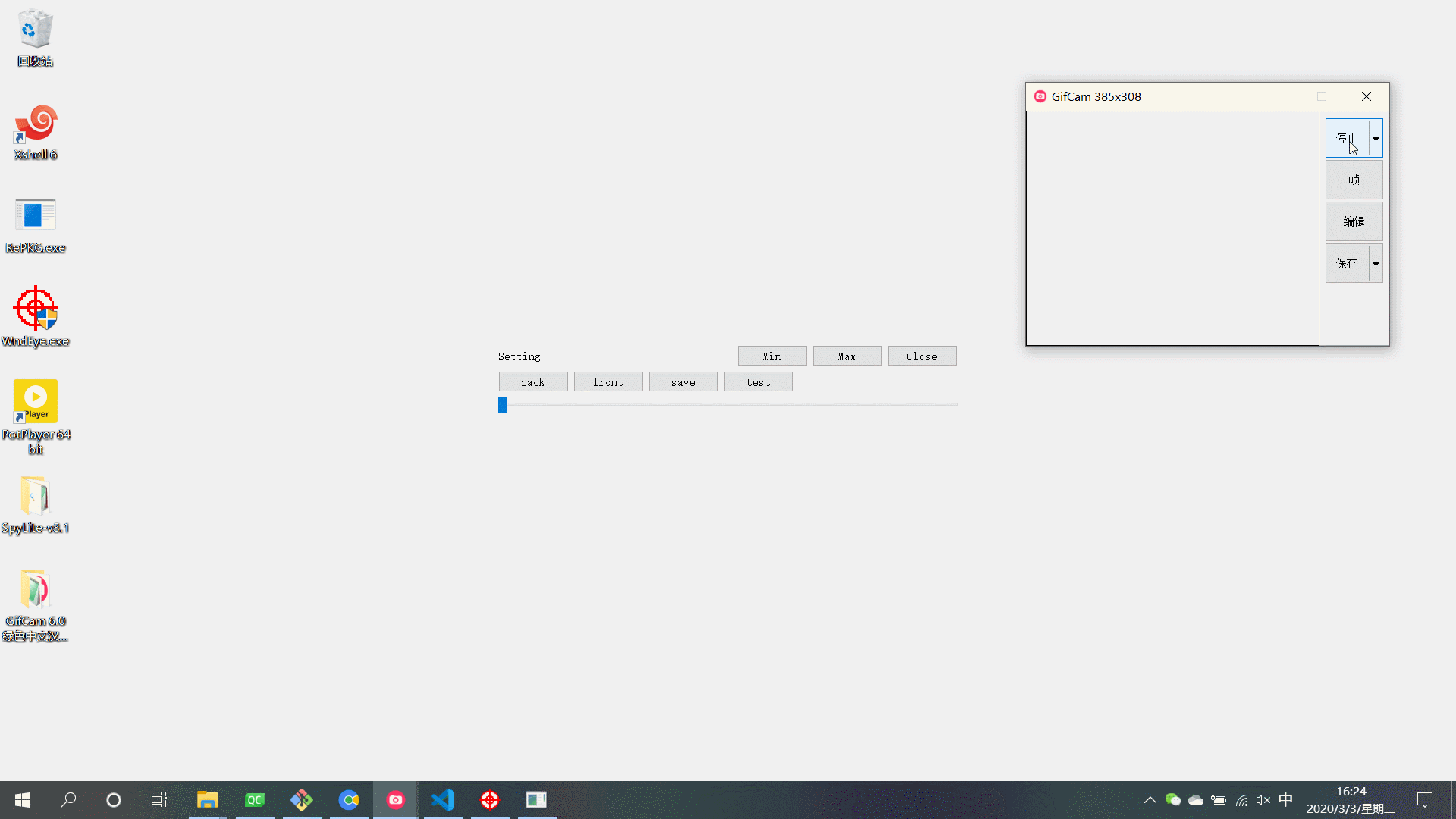Switch to Visual Studio Code in taskbar
The height and width of the screenshot is (819, 1456).
click(443, 800)
